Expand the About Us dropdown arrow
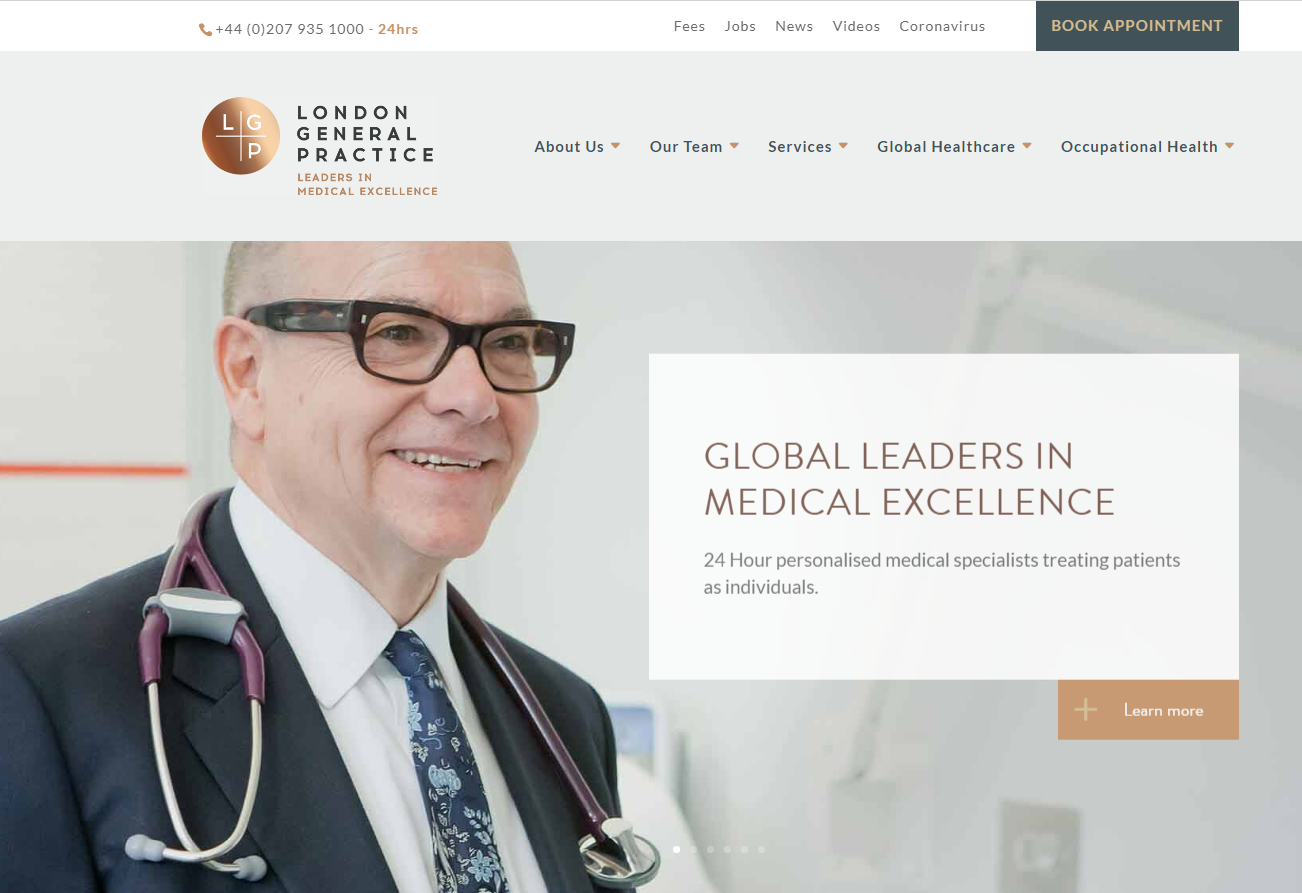 point(616,146)
